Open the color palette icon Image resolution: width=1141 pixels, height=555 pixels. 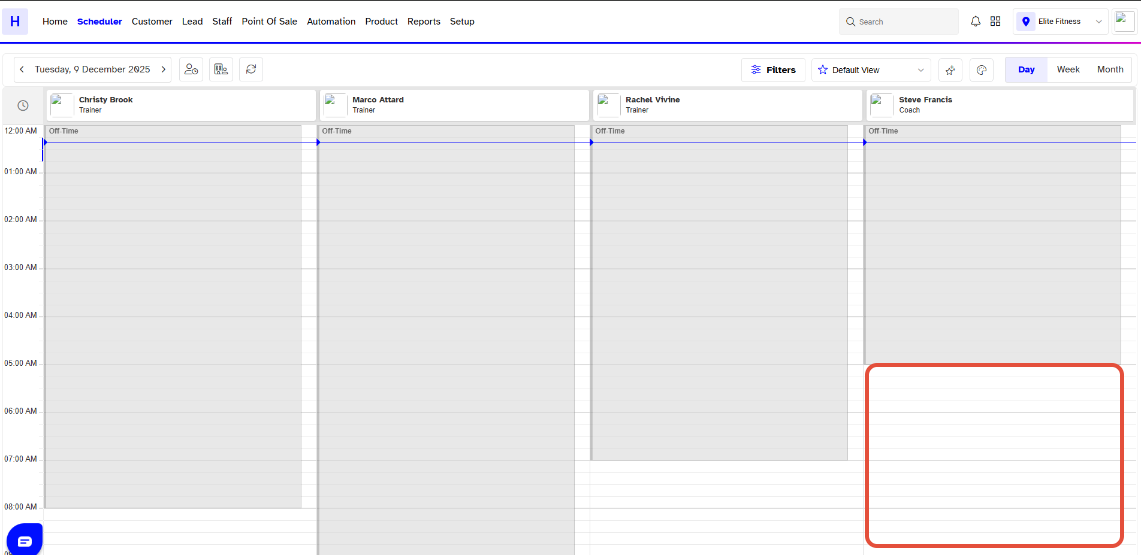(x=982, y=70)
